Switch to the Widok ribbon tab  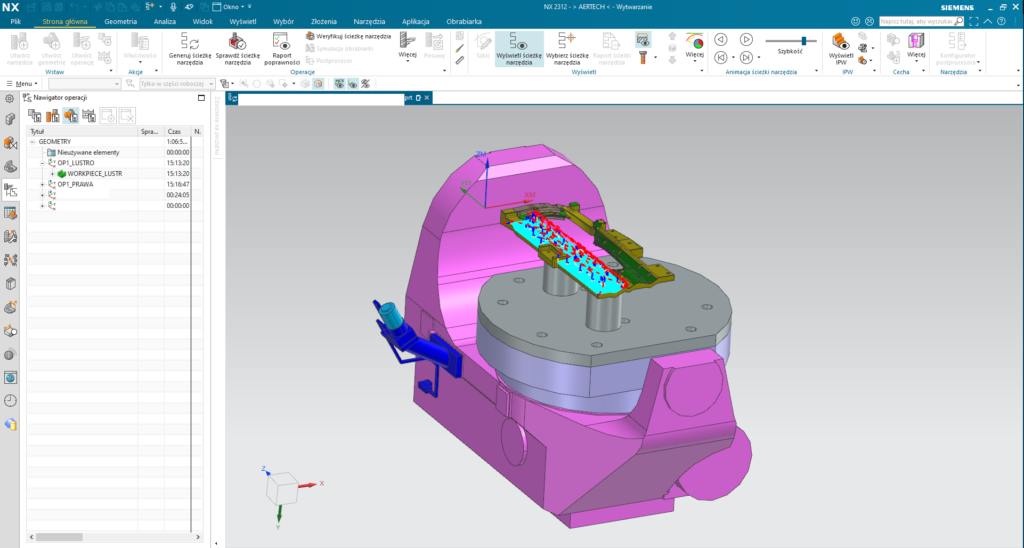coord(202,22)
